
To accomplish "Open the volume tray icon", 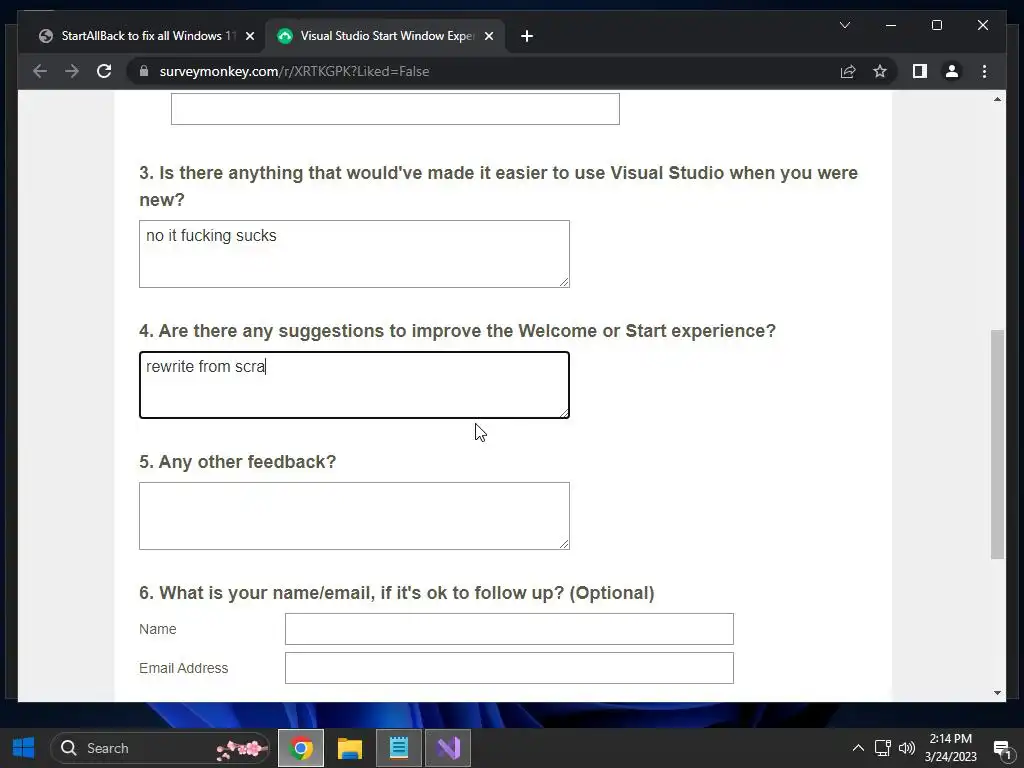I will tap(906, 748).
